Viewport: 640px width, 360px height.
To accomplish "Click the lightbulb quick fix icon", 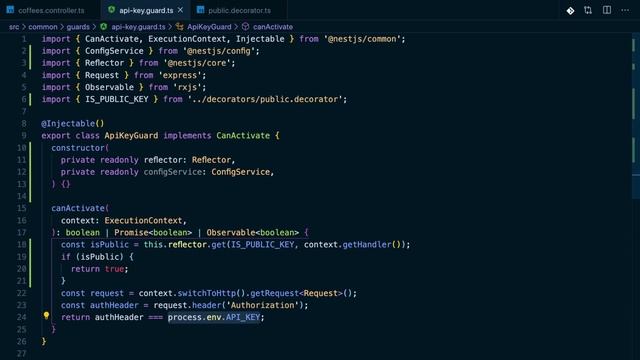I will pos(46,316).
